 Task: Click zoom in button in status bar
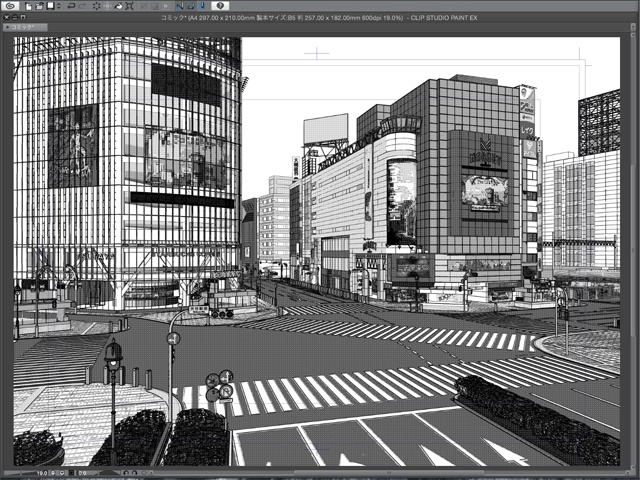tap(62, 473)
